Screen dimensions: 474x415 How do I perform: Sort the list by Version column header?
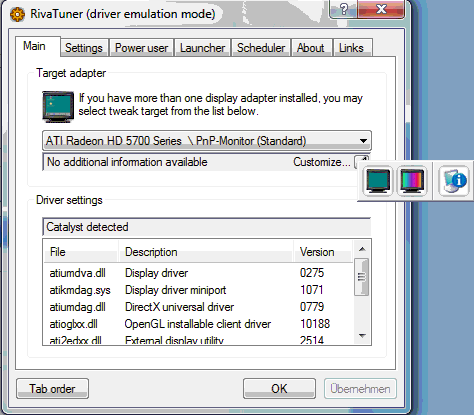pos(323,252)
